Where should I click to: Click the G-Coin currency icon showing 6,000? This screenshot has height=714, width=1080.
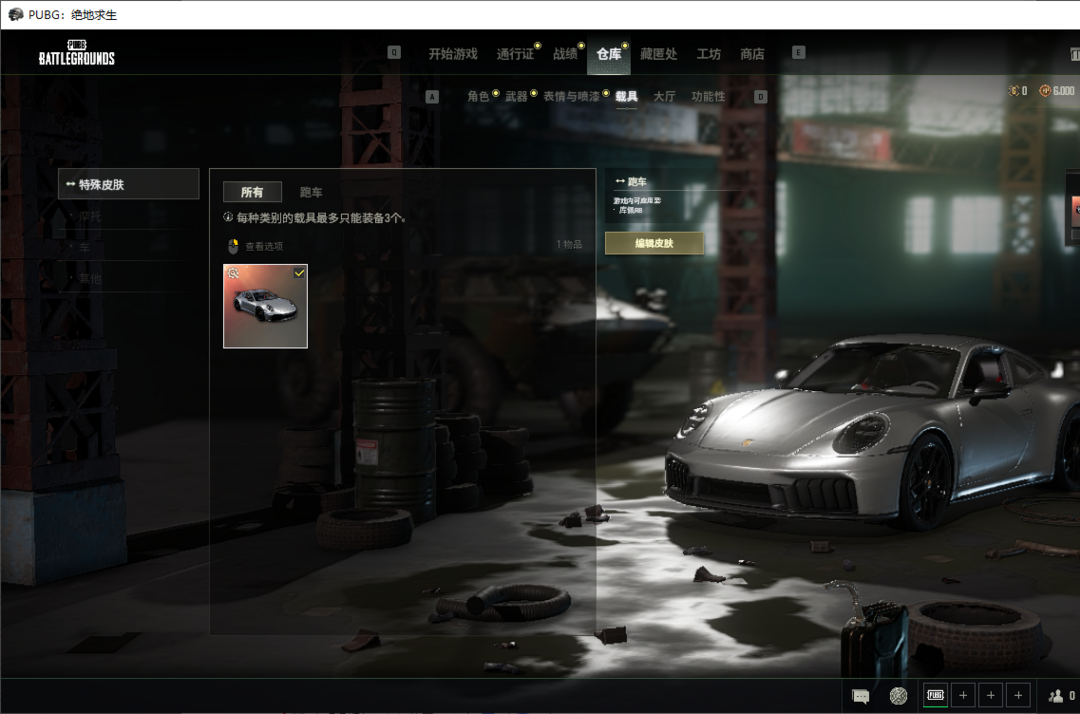1045,91
